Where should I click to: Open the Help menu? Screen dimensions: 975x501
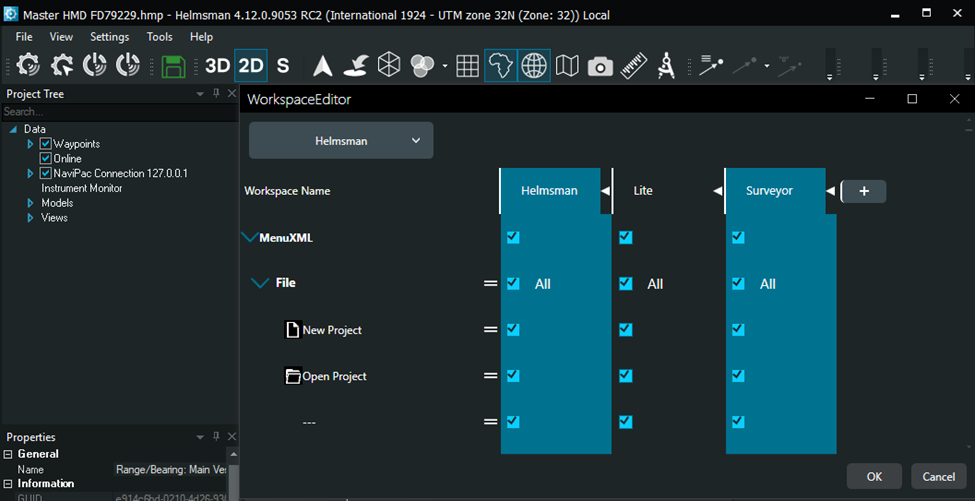pyautogui.click(x=201, y=37)
